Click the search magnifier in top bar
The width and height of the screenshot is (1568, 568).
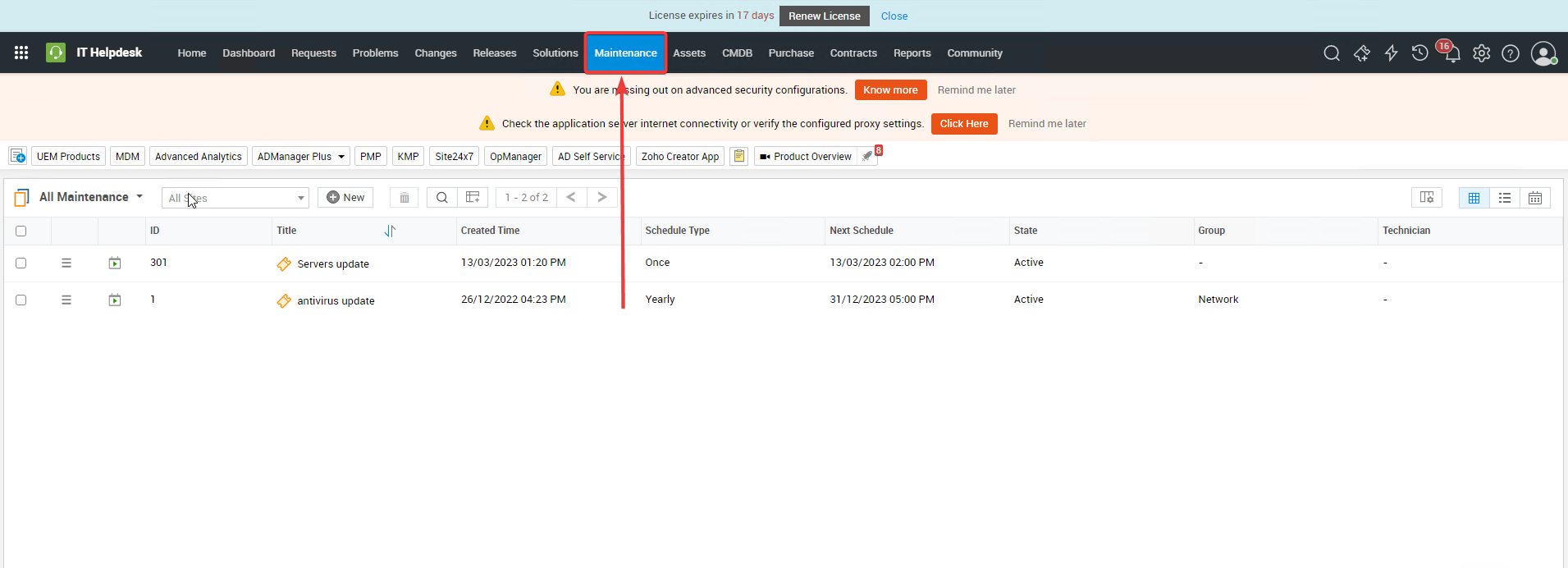(1332, 53)
